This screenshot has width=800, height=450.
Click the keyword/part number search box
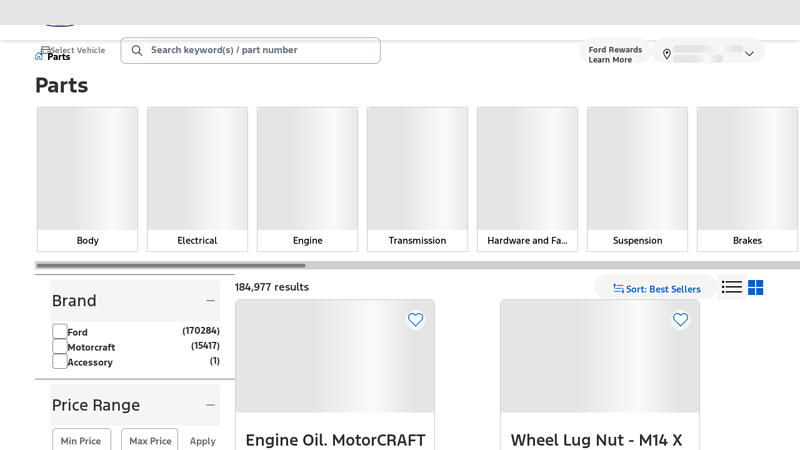[x=251, y=51]
